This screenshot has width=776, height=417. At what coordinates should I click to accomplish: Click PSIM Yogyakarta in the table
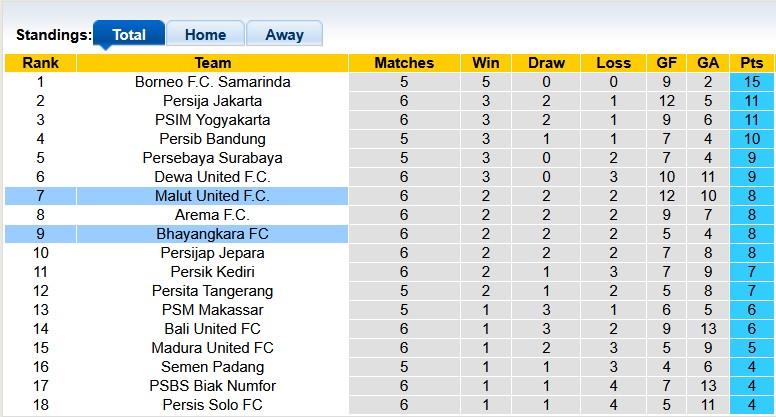coord(212,120)
